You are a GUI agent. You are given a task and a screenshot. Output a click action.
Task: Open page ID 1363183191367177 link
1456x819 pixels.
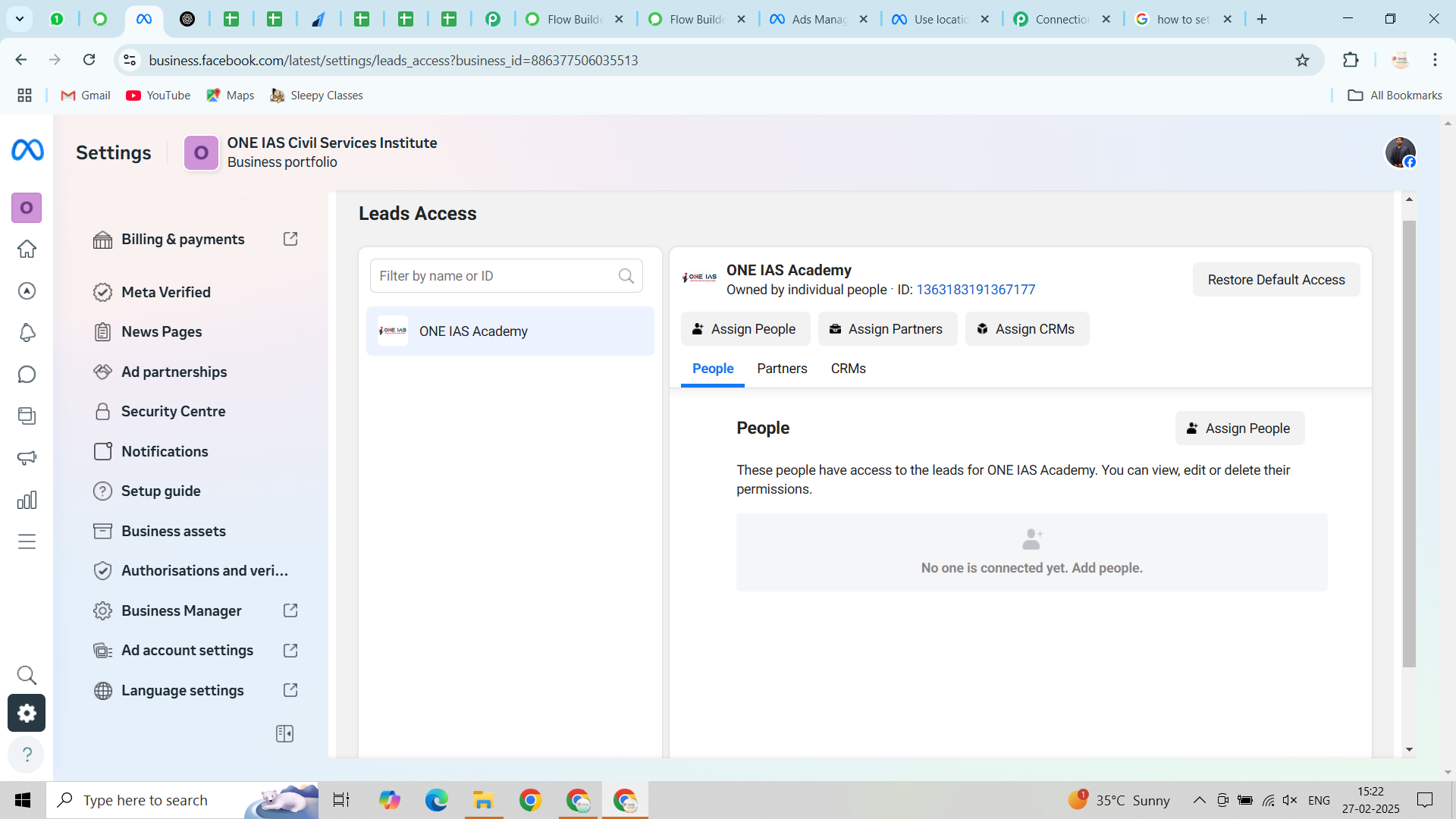975,290
